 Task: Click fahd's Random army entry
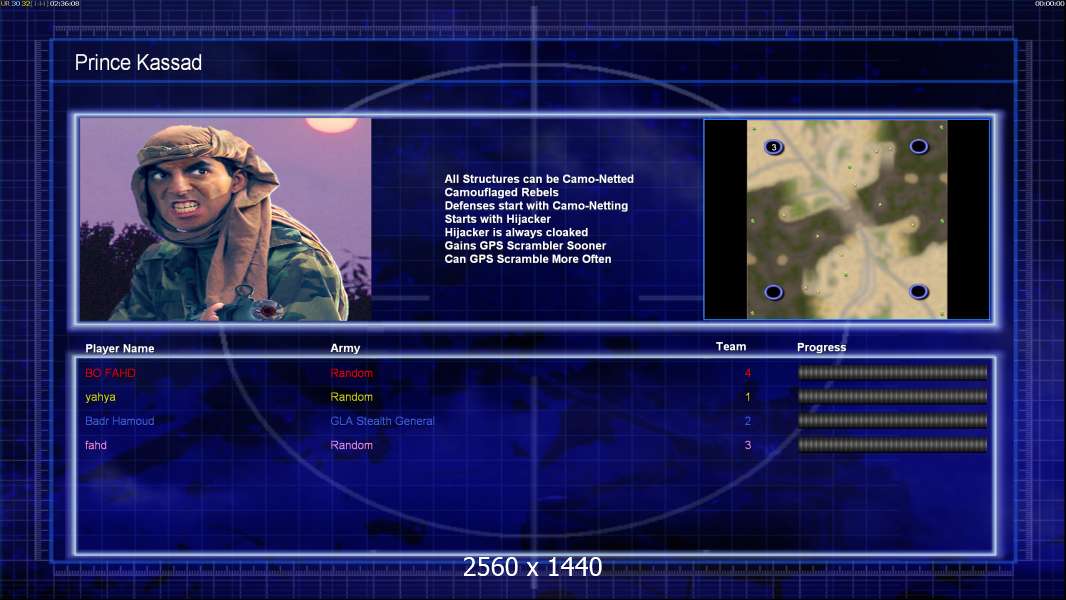pyautogui.click(x=351, y=445)
